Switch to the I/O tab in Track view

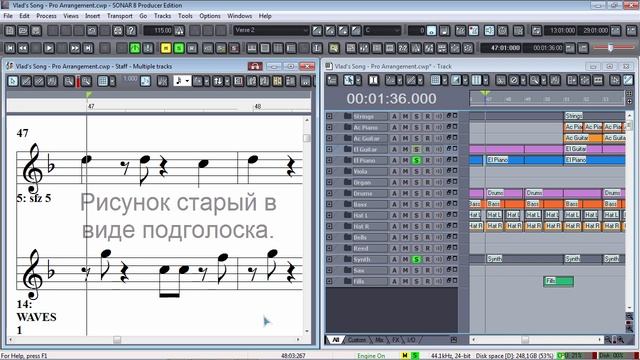[411, 340]
